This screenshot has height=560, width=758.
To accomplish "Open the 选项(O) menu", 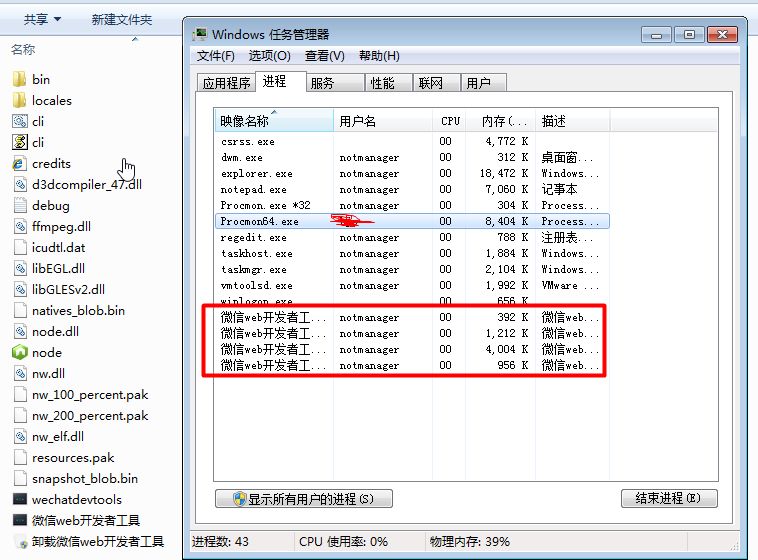I will click(x=269, y=56).
